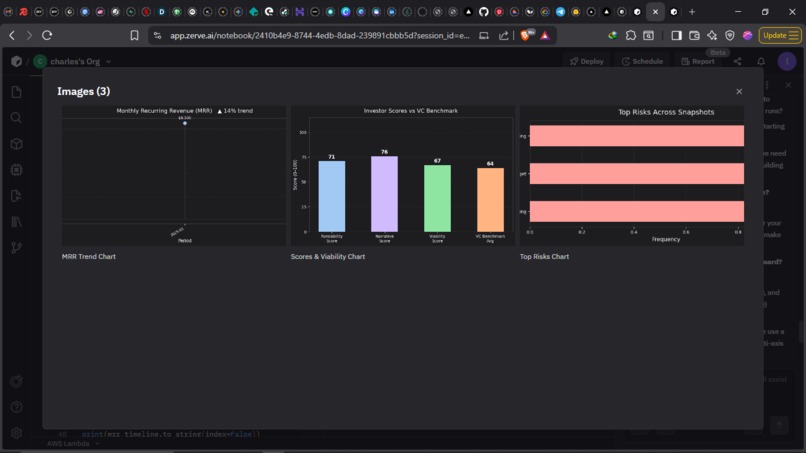This screenshot has width=806, height=453.
Task: Open the settings gear in sidebar
Action: (x=16, y=433)
